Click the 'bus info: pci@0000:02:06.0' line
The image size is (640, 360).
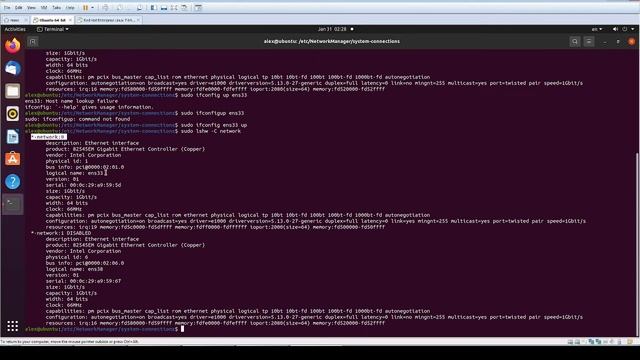point(85,263)
